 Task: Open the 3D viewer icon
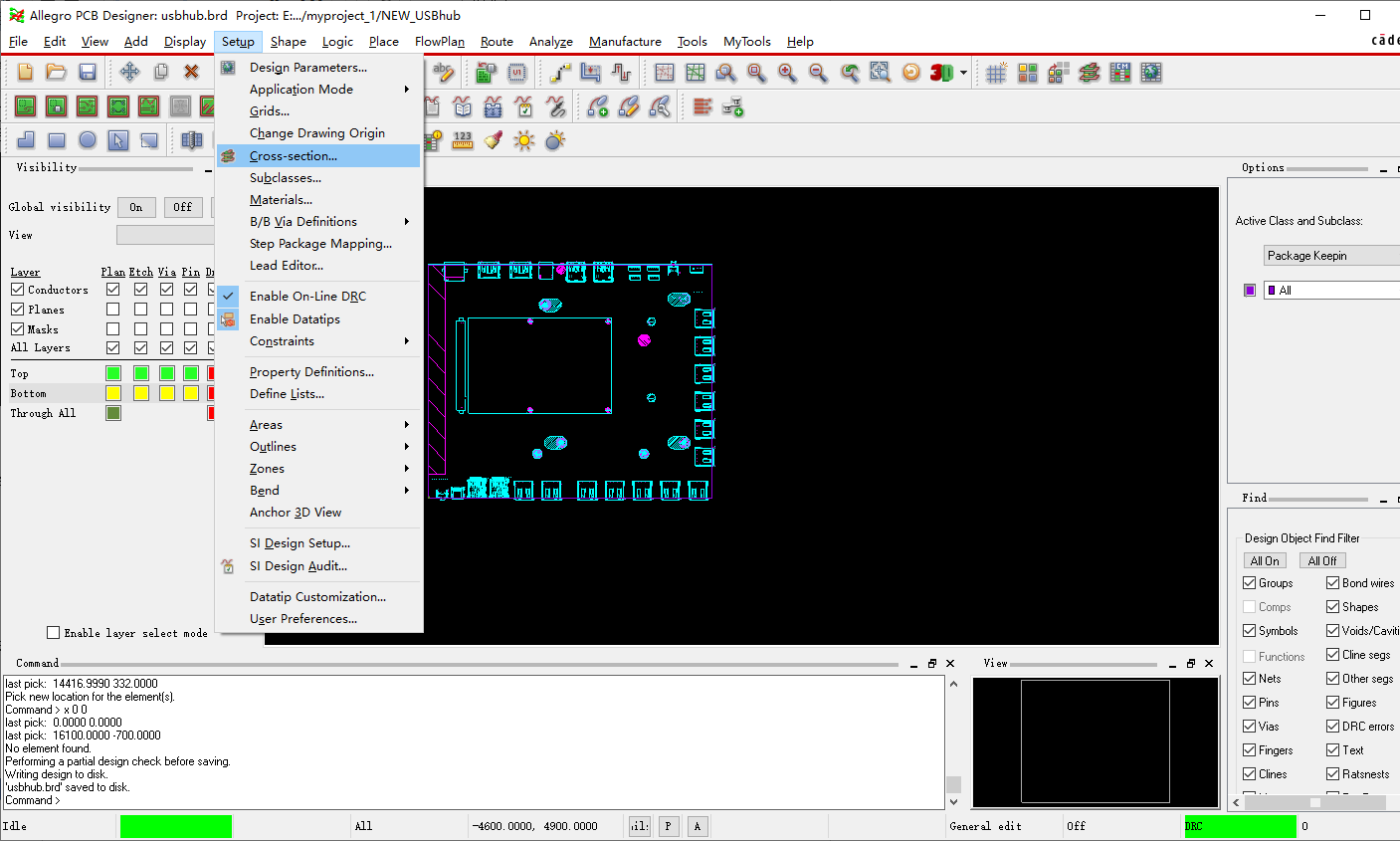coord(941,73)
